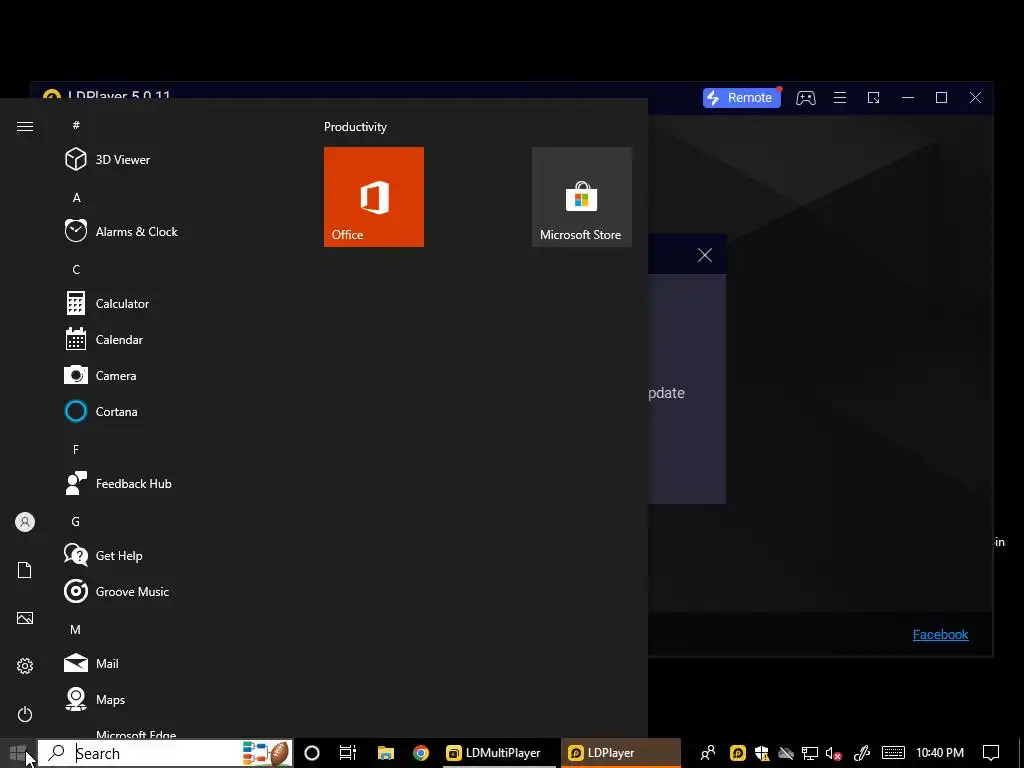Open the Action Center notifications icon
The height and width of the screenshot is (768, 1024).
(x=991, y=753)
